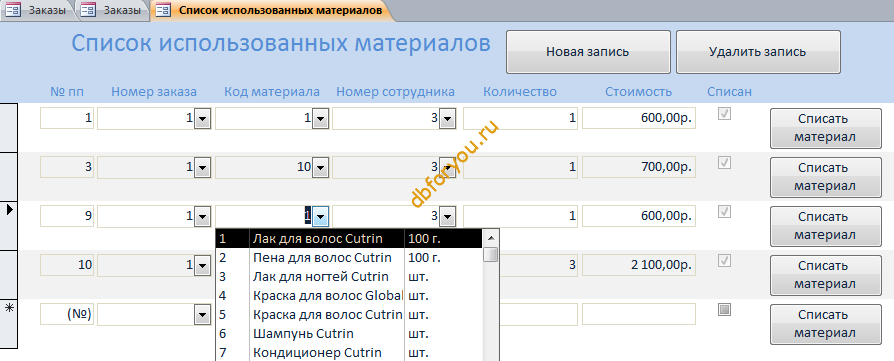Switch to the first Заказы tab
The image size is (894, 361).
38,10
